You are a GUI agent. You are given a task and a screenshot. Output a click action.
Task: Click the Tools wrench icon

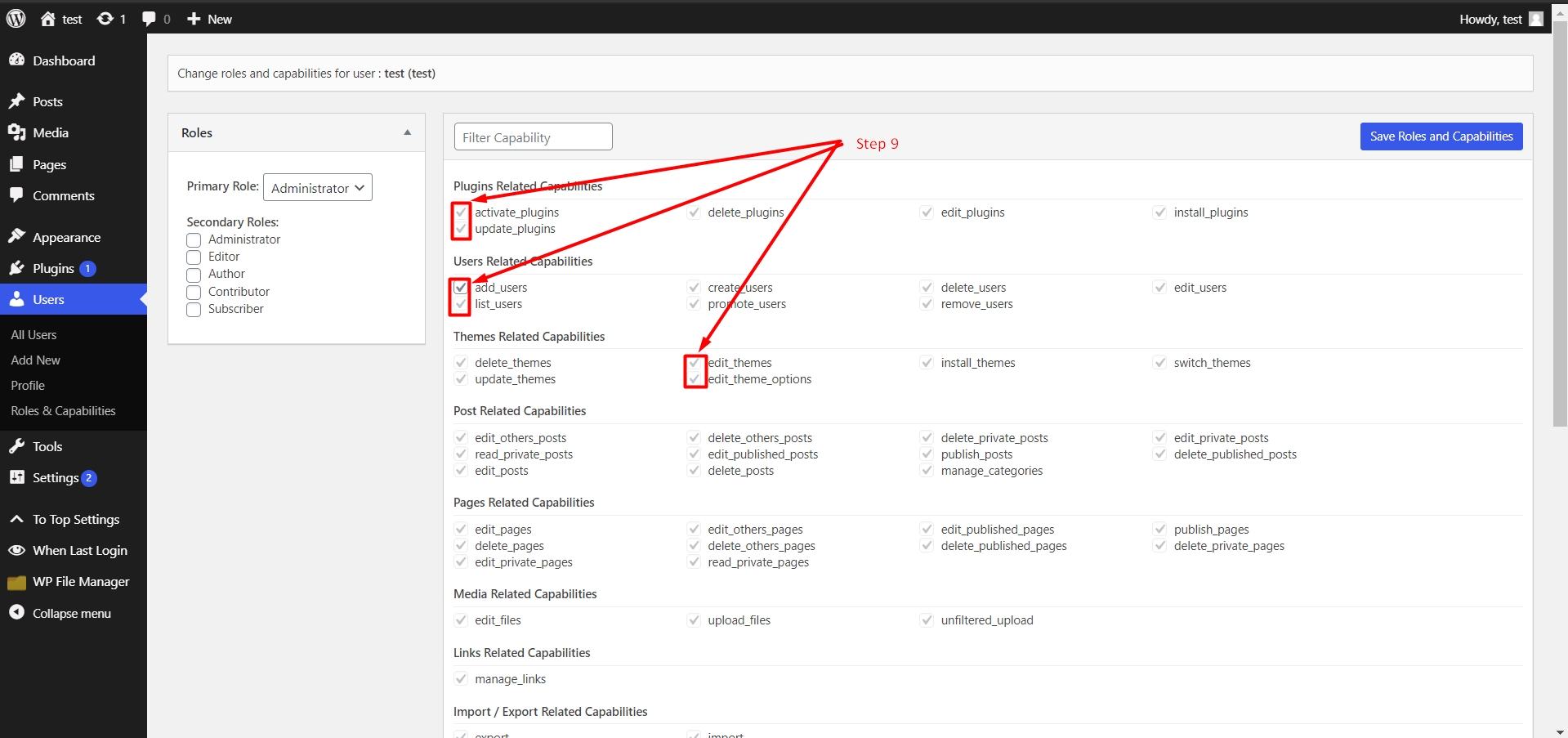click(16, 446)
